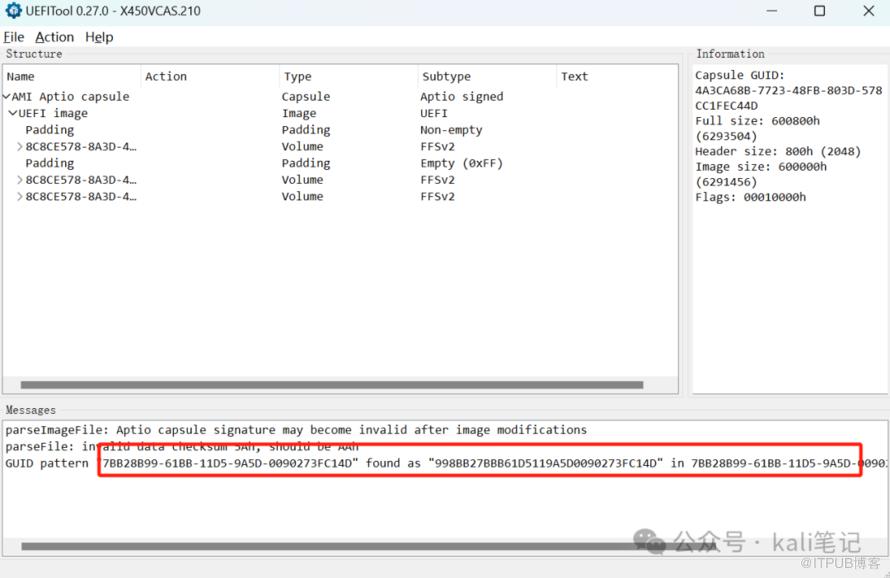Open the Action menu
This screenshot has height=578, width=890.
click(x=54, y=37)
